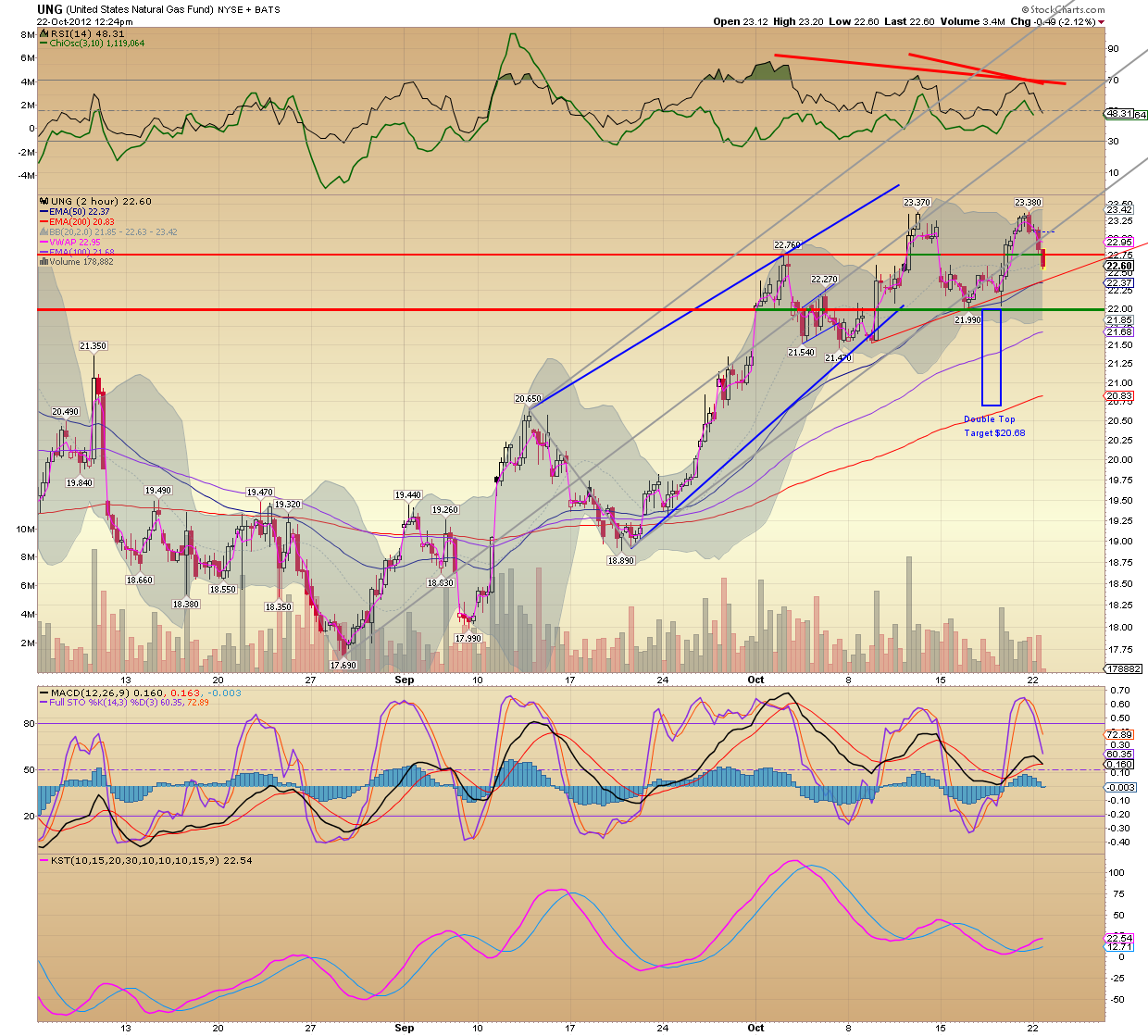Viewport: 1148px width, 1036px height.
Task: Click the 12.71 KST axis tag
Action: click(x=1119, y=946)
